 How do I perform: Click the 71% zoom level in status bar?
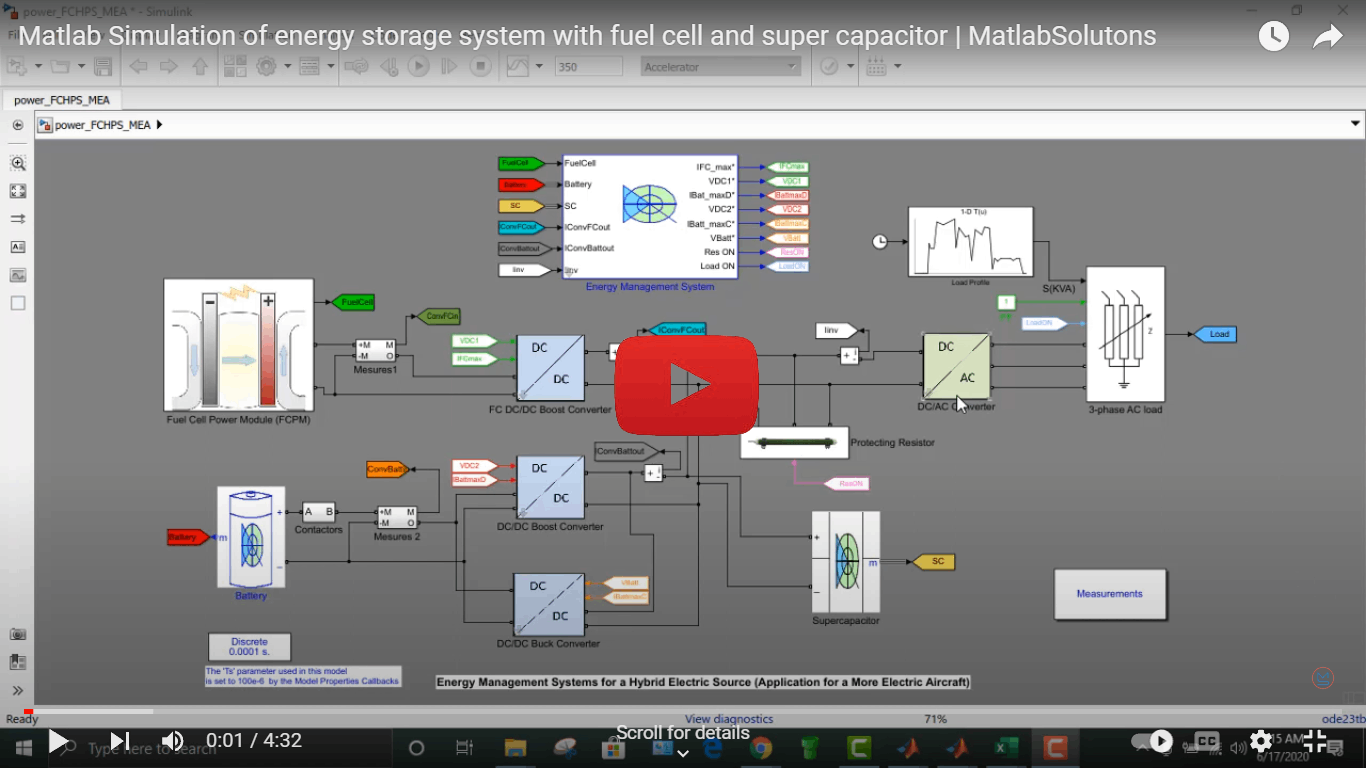tap(935, 719)
